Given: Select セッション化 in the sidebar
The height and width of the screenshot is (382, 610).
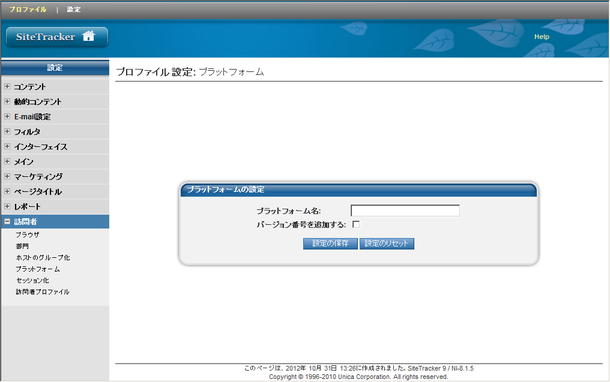Looking at the screenshot, I should pos(32,280).
